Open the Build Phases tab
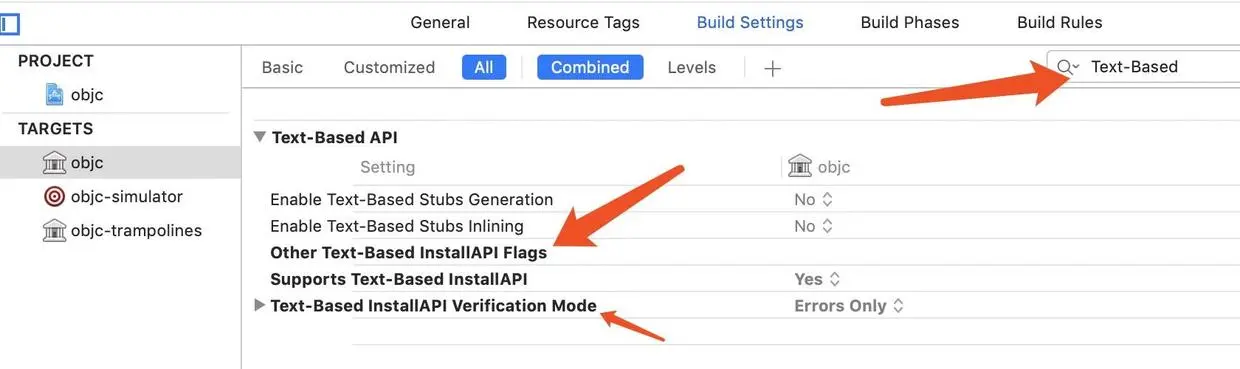Image resolution: width=1240 pixels, height=369 pixels. pos(910,22)
